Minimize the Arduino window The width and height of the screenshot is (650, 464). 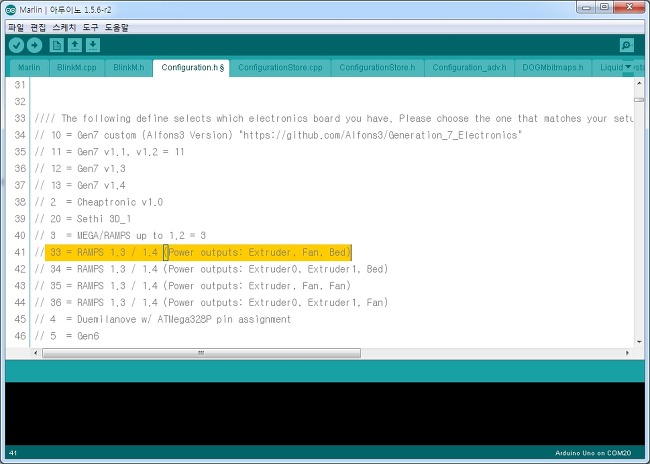[586, 7]
